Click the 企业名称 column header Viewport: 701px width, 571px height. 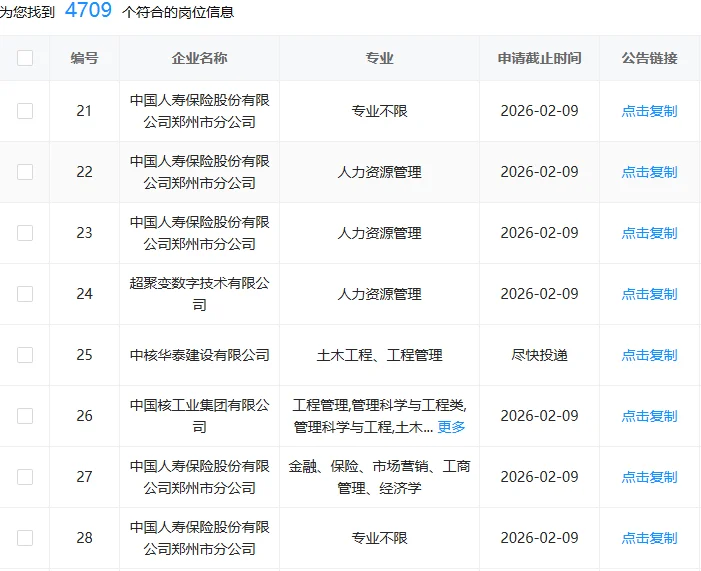click(x=199, y=58)
